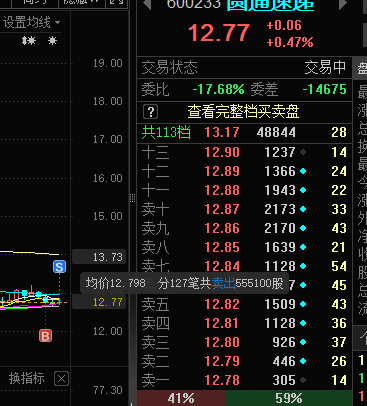Click the previous stock left arrow
Viewport: 367px width, 406px height.
pos(147,4)
